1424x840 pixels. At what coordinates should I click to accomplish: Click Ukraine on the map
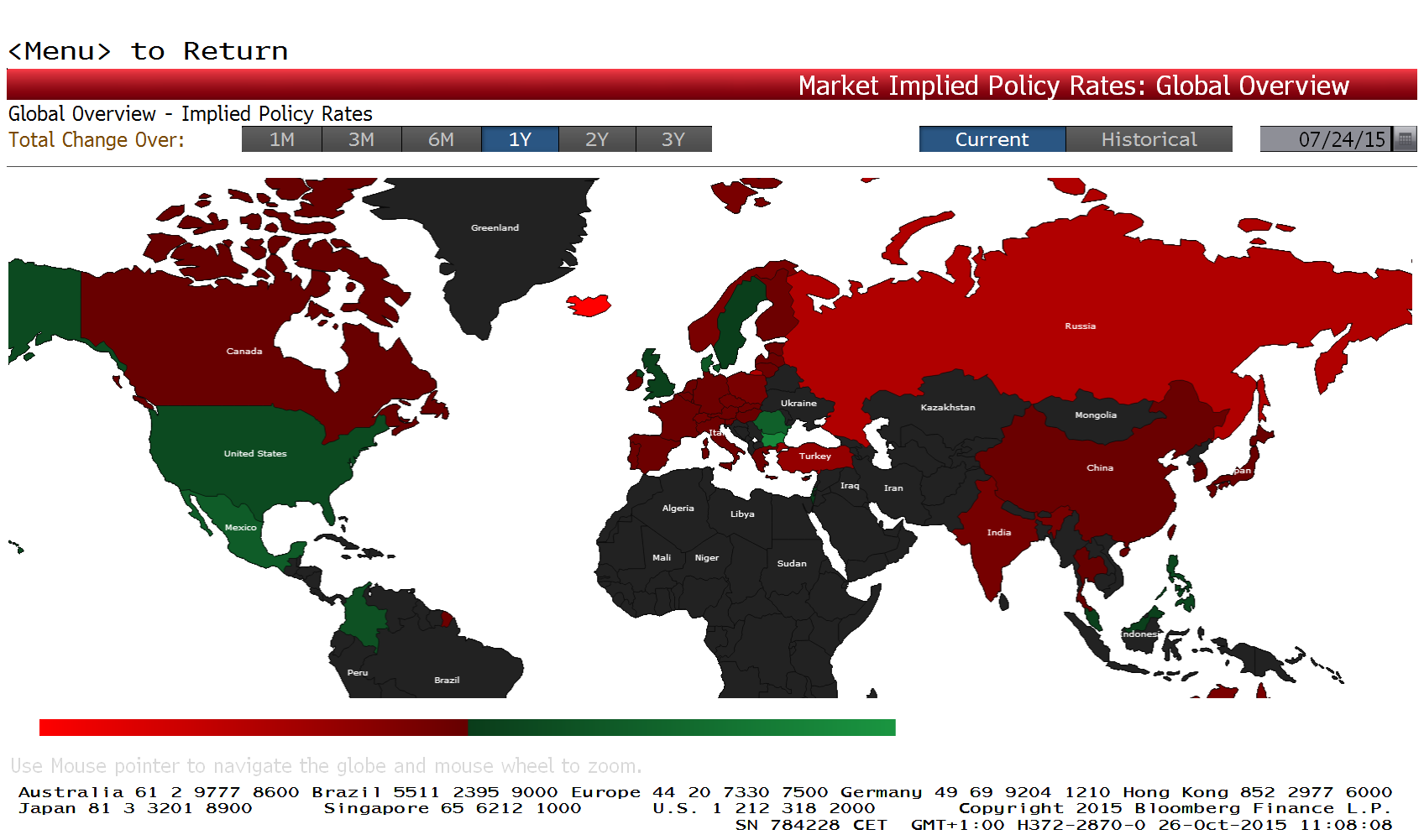pyautogui.click(x=798, y=404)
